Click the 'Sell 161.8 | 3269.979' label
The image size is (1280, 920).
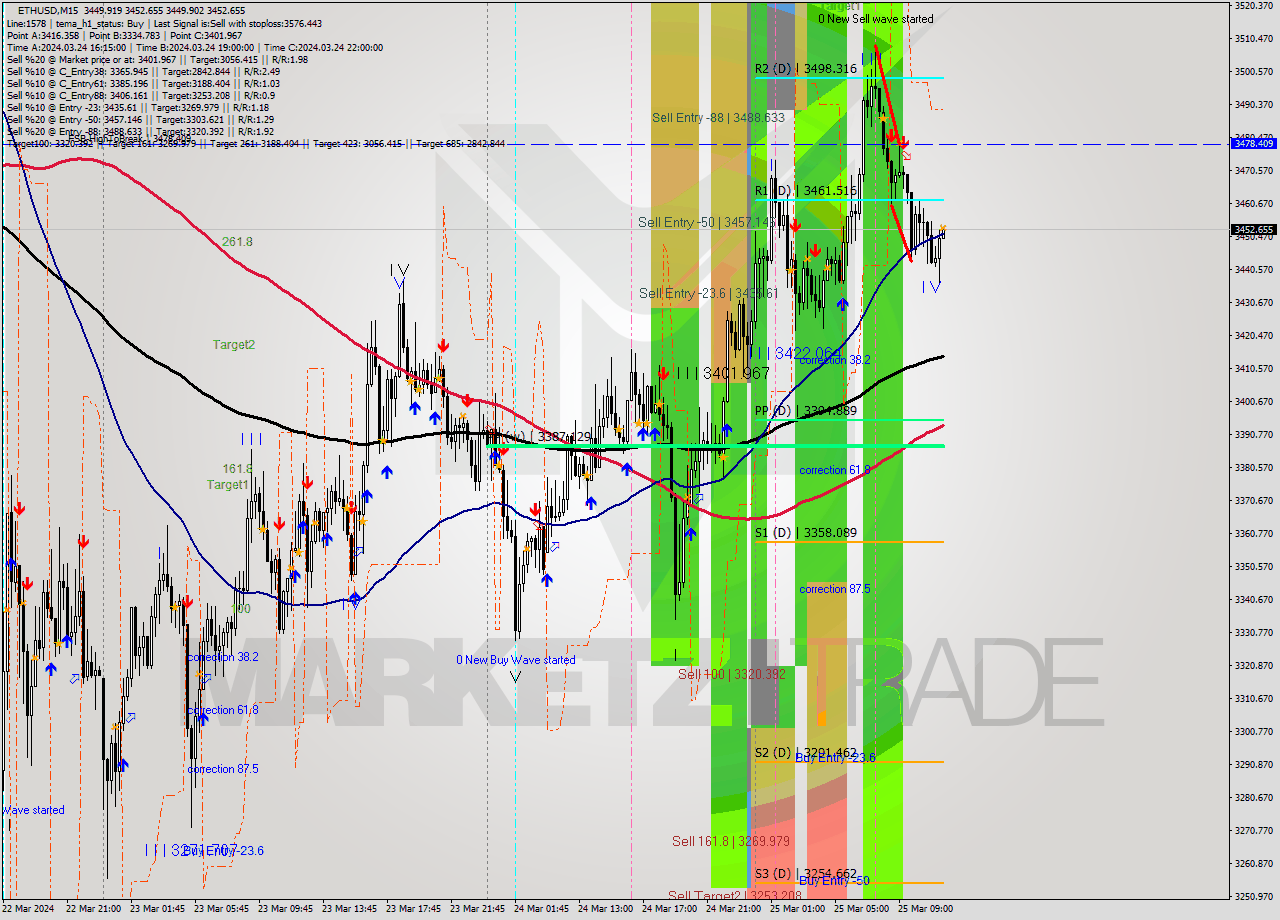(731, 841)
